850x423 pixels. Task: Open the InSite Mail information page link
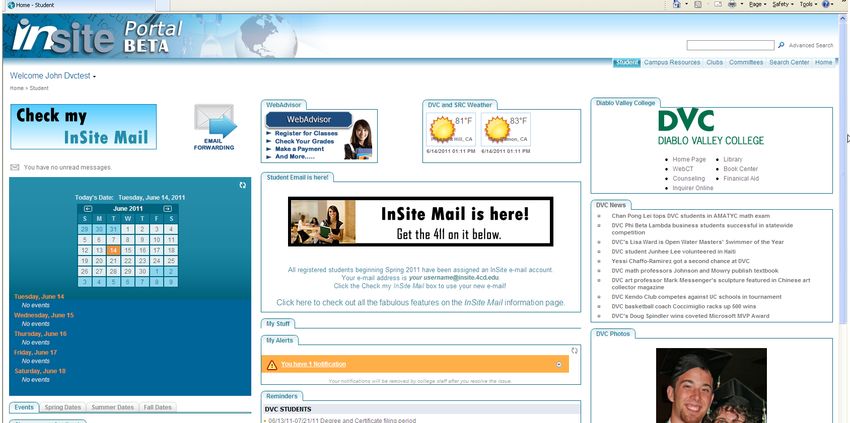pos(421,303)
